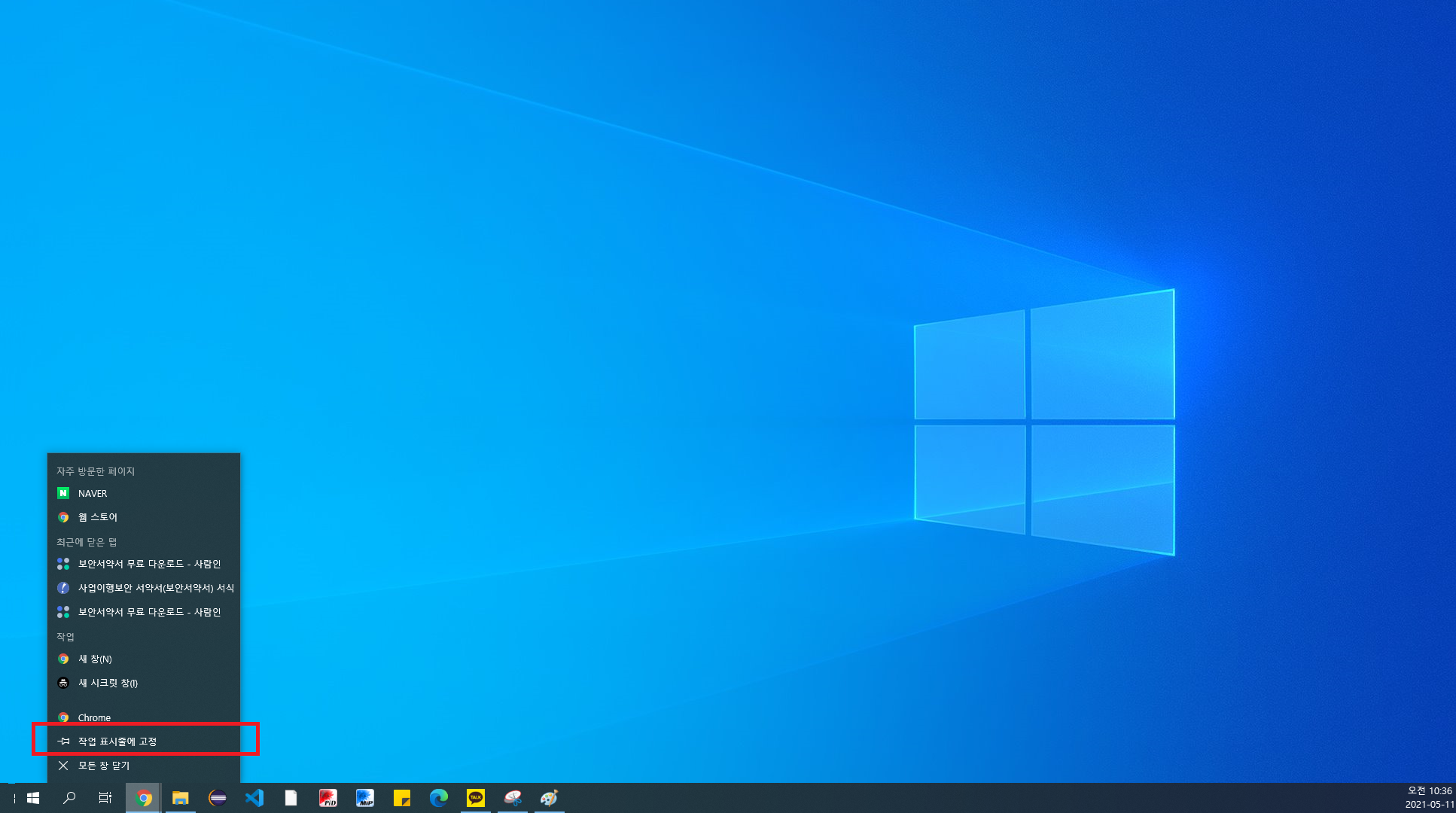Image resolution: width=1456 pixels, height=813 pixels.
Task: Open the Windows Start menu
Action: (33, 798)
